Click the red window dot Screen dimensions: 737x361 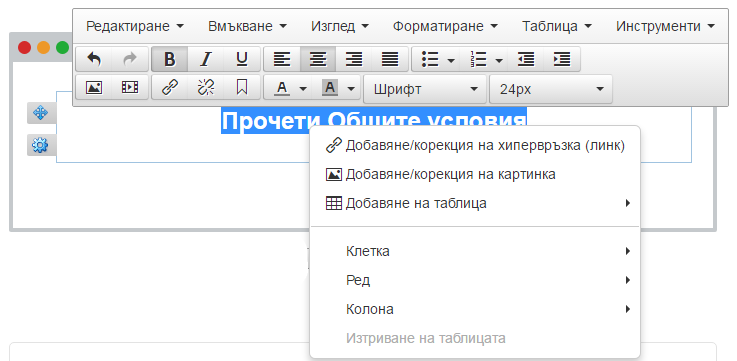click(24, 47)
